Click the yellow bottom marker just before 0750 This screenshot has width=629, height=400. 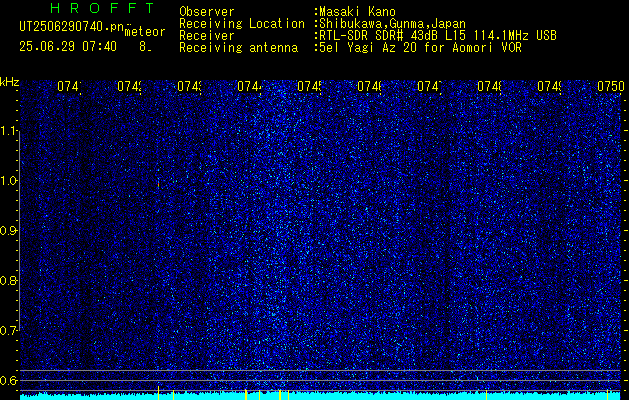(607, 394)
